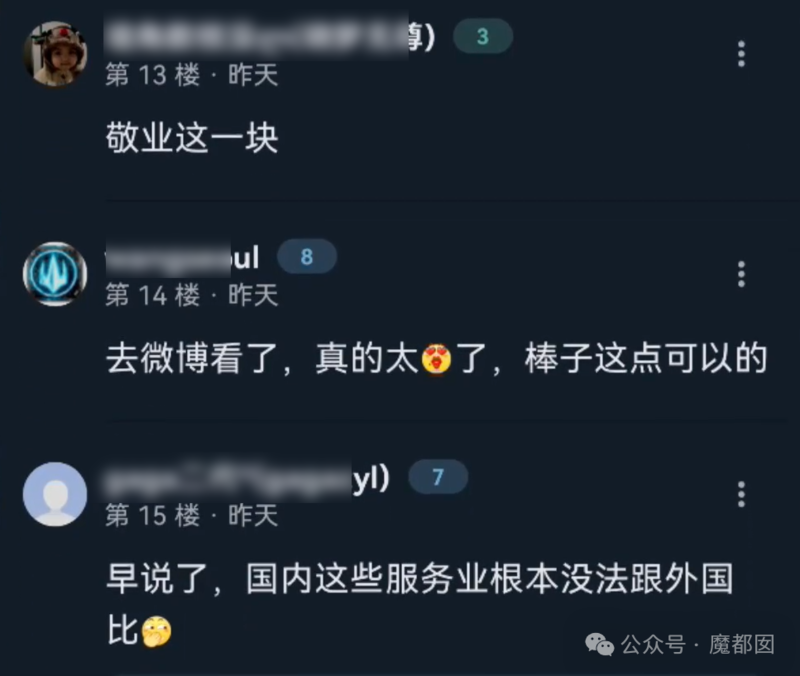Open three-dot menu on the floor 15 comment
The image size is (800, 676).
741,494
